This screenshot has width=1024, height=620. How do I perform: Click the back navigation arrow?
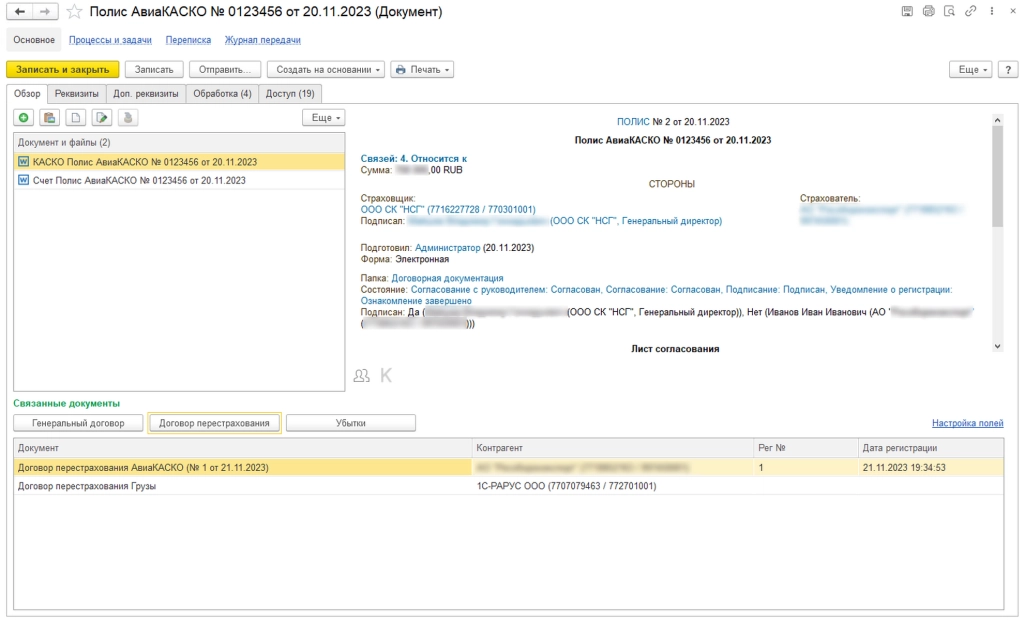pos(20,11)
